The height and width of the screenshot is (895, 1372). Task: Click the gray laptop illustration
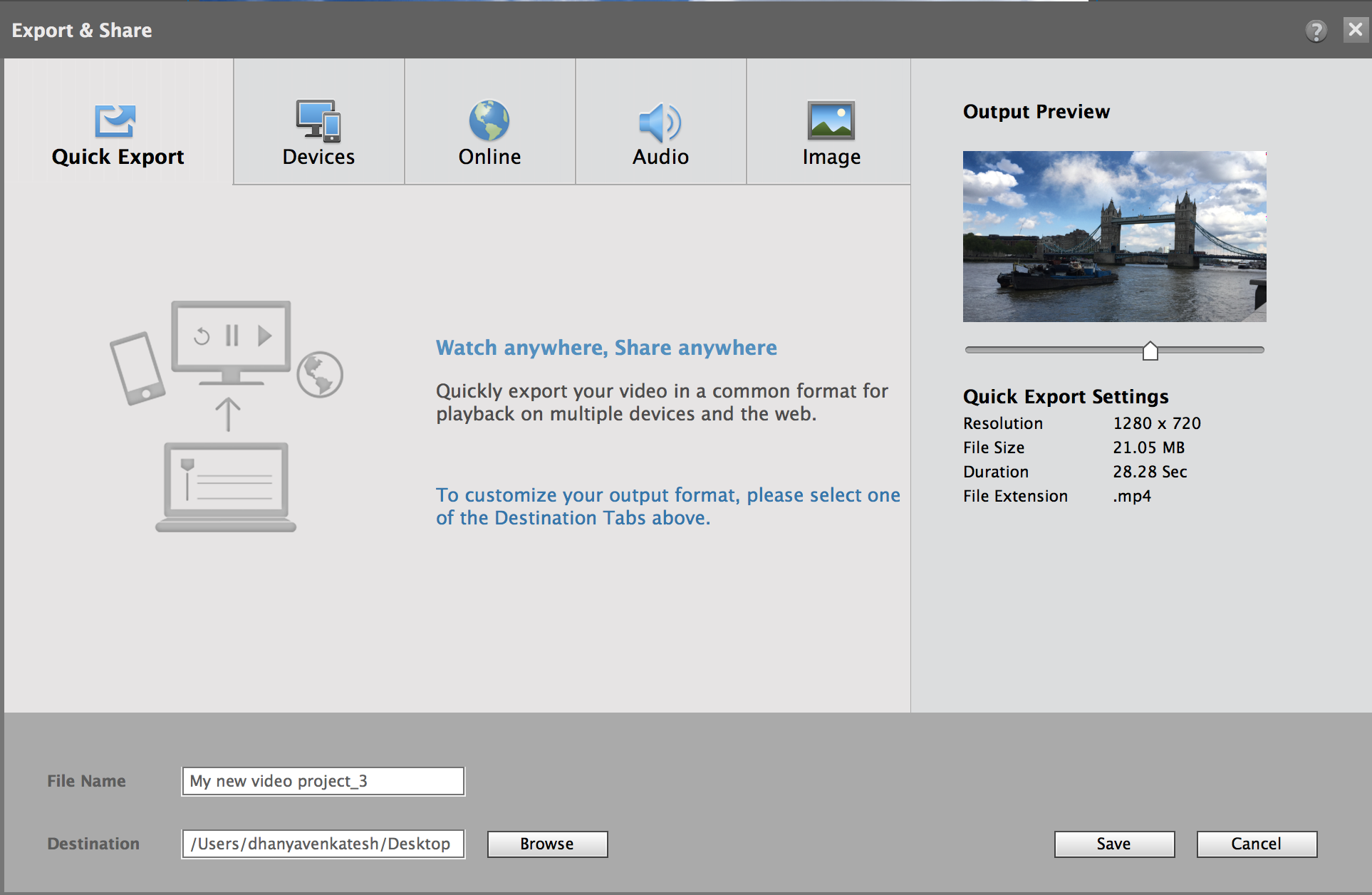(226, 487)
